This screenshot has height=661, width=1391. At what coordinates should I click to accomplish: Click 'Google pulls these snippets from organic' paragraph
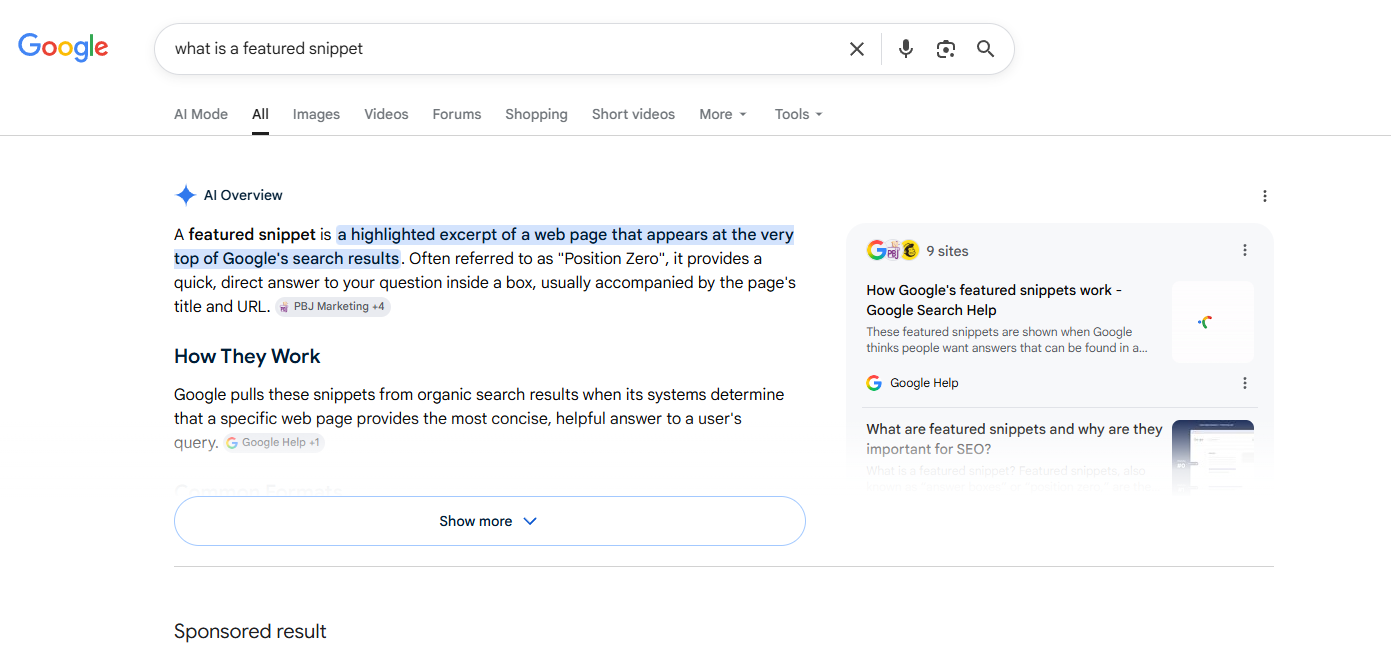(x=479, y=418)
